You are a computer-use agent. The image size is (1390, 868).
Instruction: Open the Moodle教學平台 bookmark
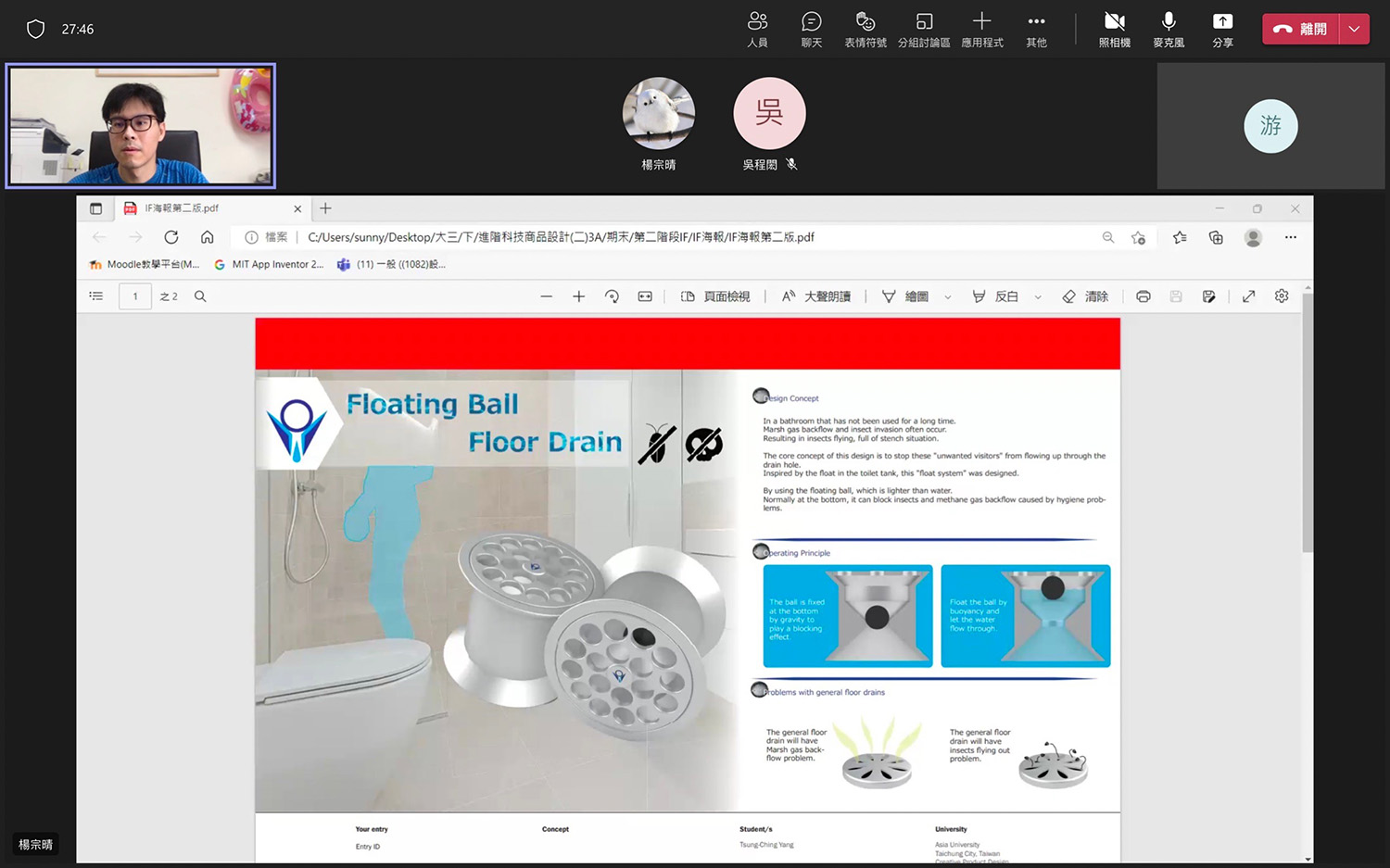[145, 265]
